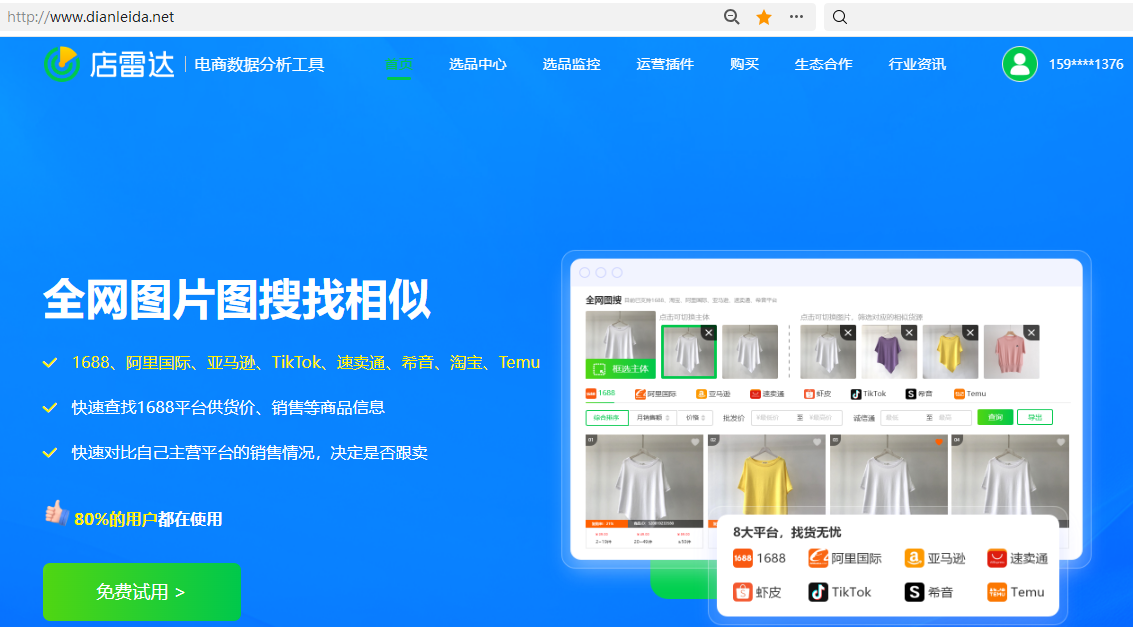Click the green 查询 query button
The image size is (1133, 627).
pos(994,417)
